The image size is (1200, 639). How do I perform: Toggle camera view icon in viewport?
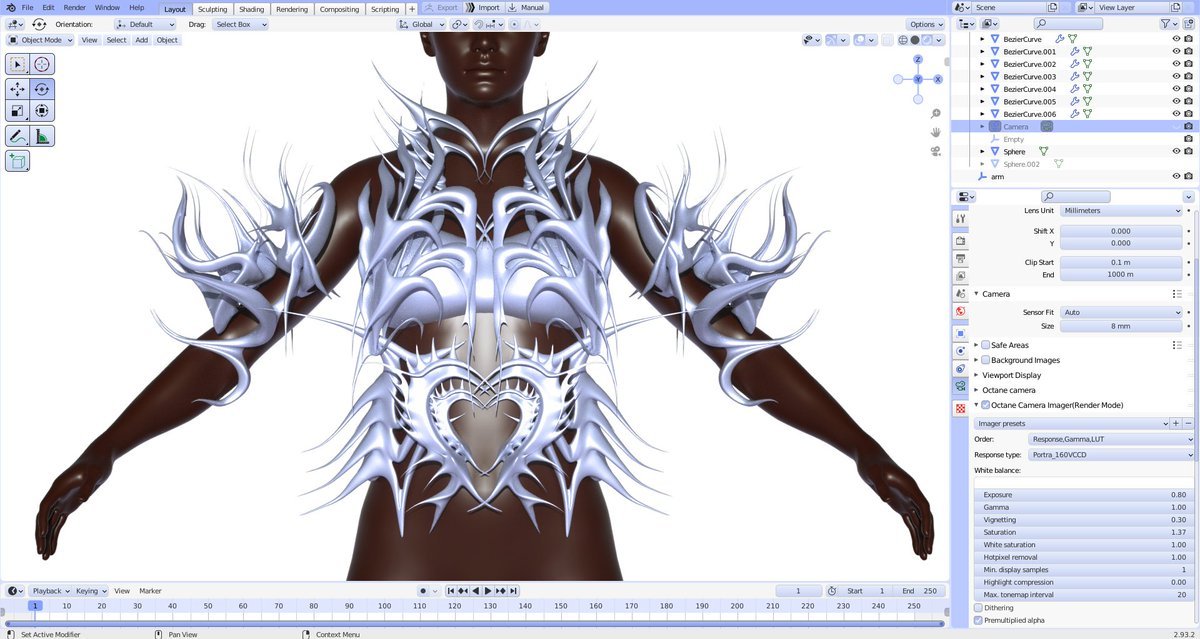936,151
